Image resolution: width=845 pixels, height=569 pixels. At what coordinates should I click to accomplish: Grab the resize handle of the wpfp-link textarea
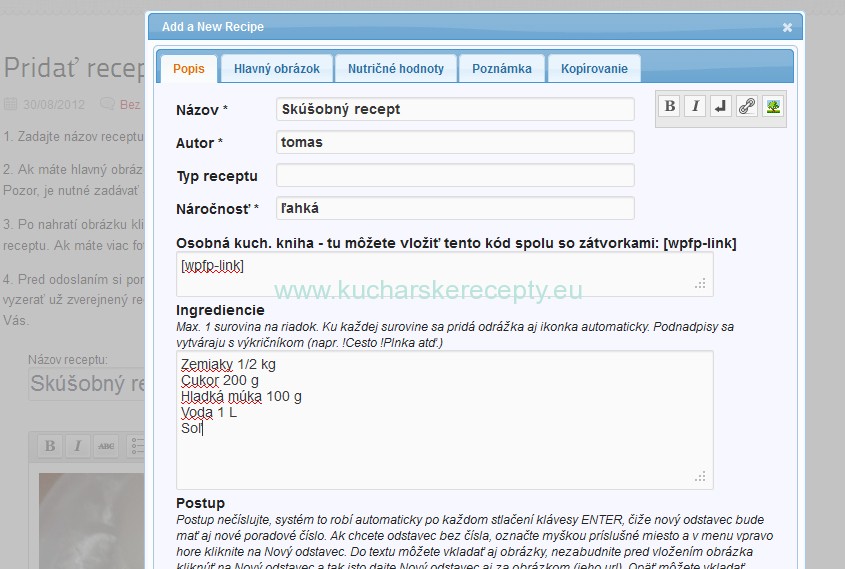(700, 283)
